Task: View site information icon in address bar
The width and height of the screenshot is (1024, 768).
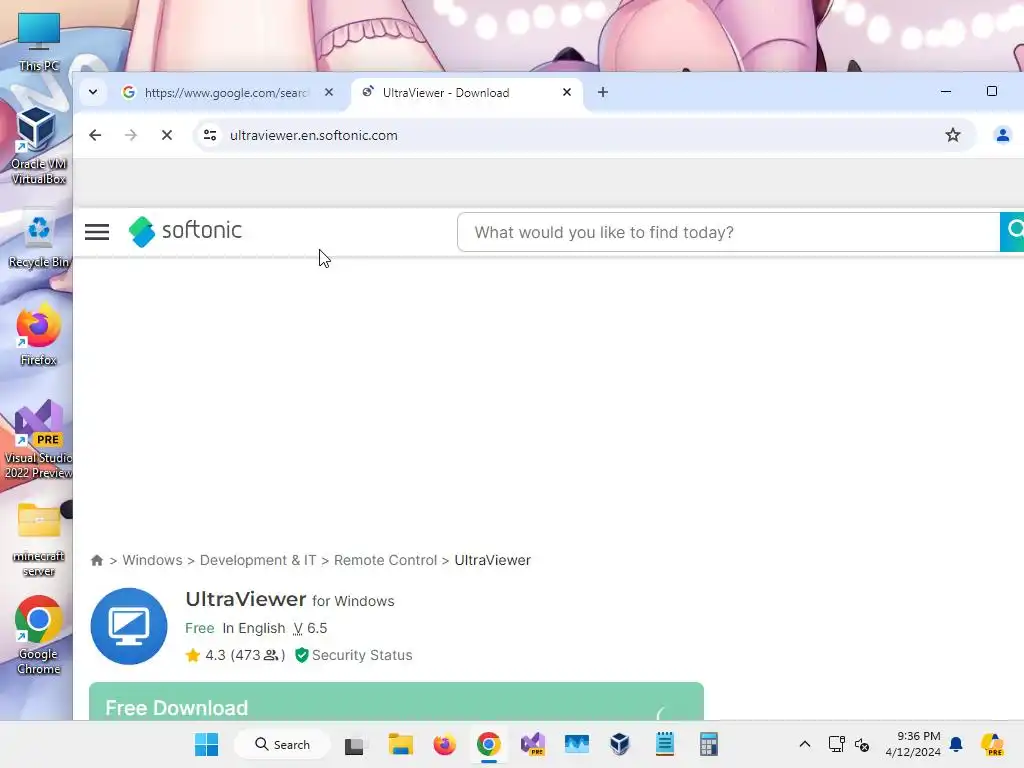Action: coord(210,135)
